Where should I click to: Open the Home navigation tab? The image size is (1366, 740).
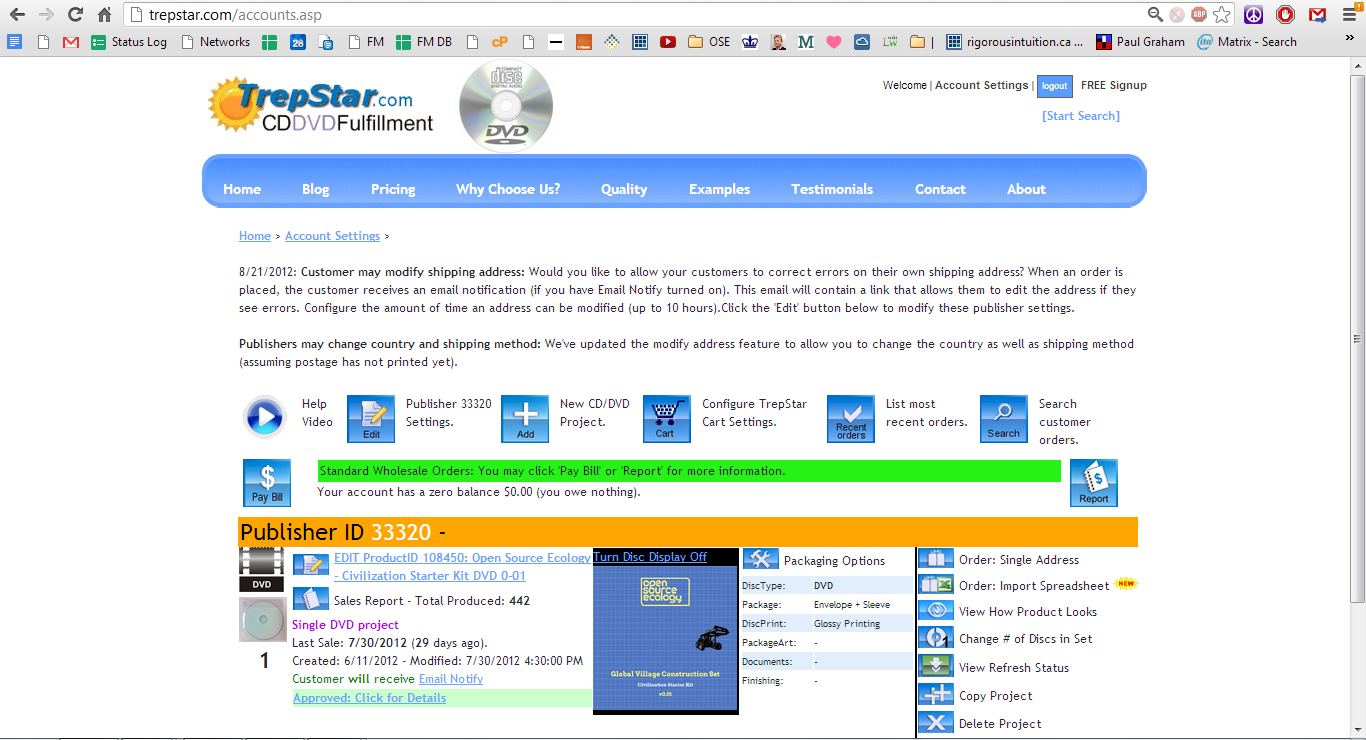[242, 189]
